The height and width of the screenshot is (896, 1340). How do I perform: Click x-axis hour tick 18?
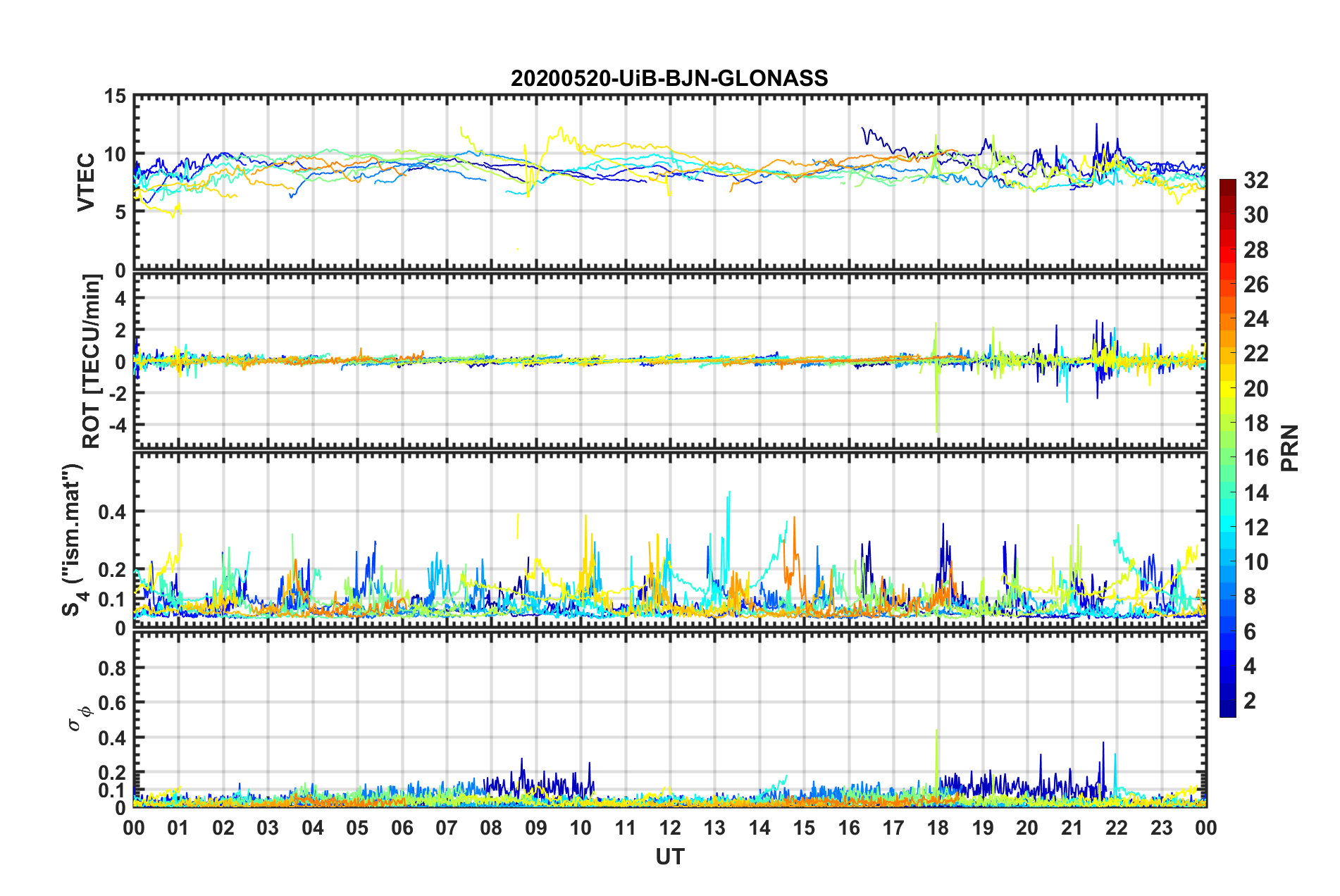pyautogui.click(x=938, y=828)
